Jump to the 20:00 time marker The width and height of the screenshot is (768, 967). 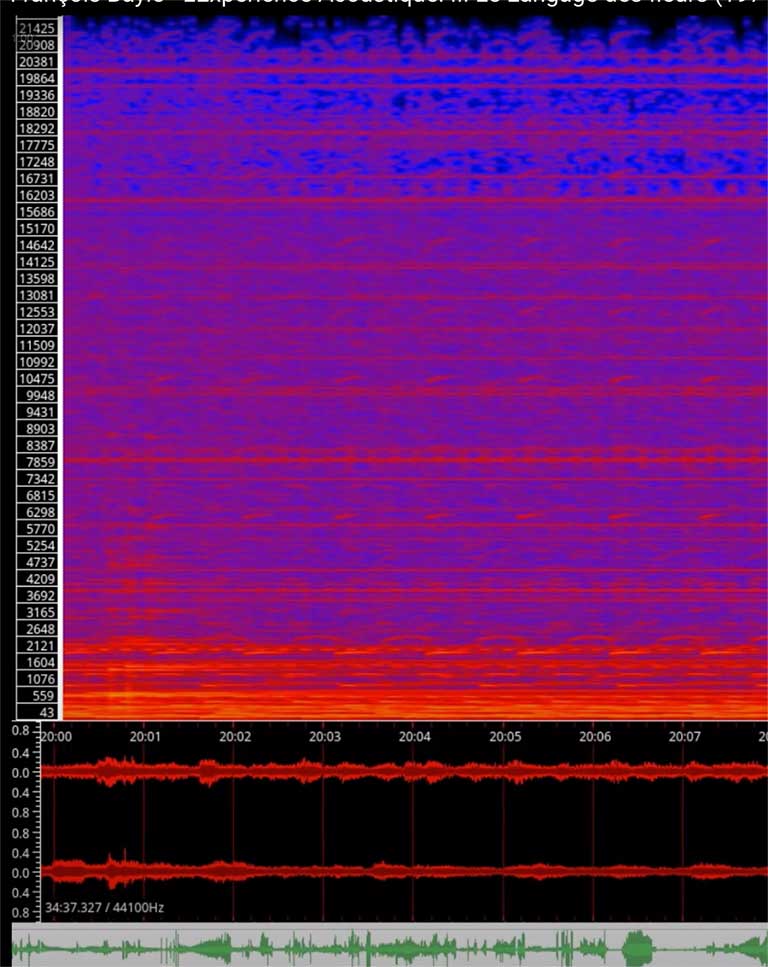coord(56,736)
